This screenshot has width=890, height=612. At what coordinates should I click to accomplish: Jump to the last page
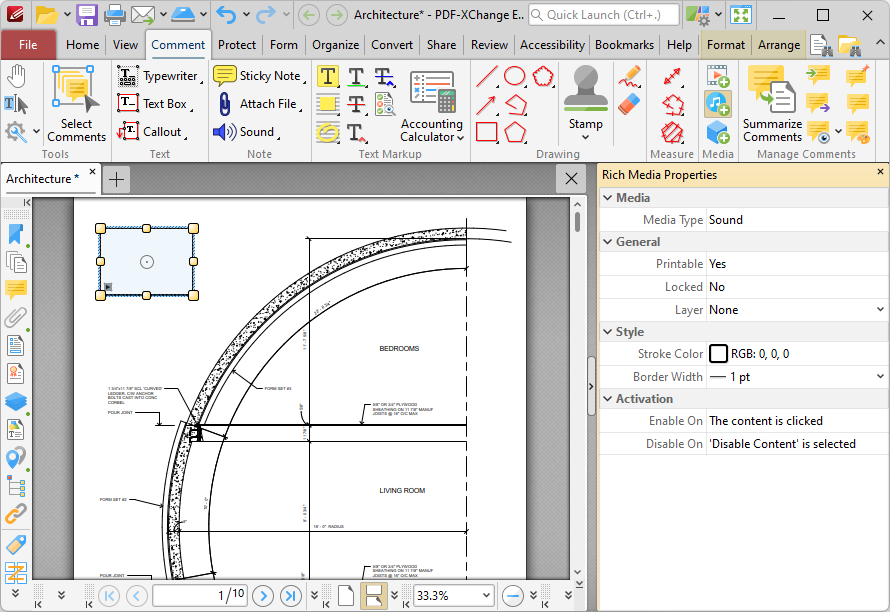[291, 596]
